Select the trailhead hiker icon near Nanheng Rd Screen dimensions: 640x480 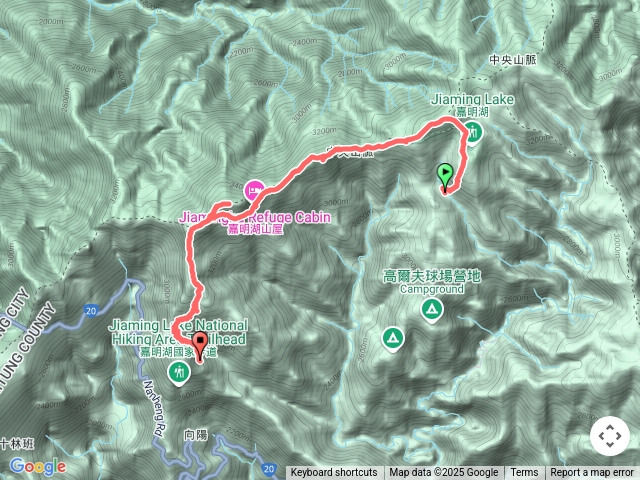click(179, 374)
